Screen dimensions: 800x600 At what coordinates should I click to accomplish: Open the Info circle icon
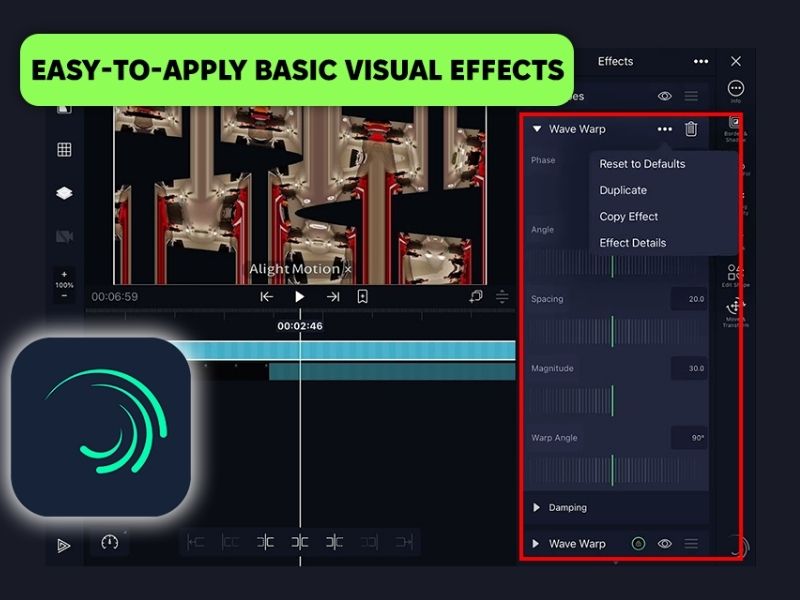click(x=736, y=88)
